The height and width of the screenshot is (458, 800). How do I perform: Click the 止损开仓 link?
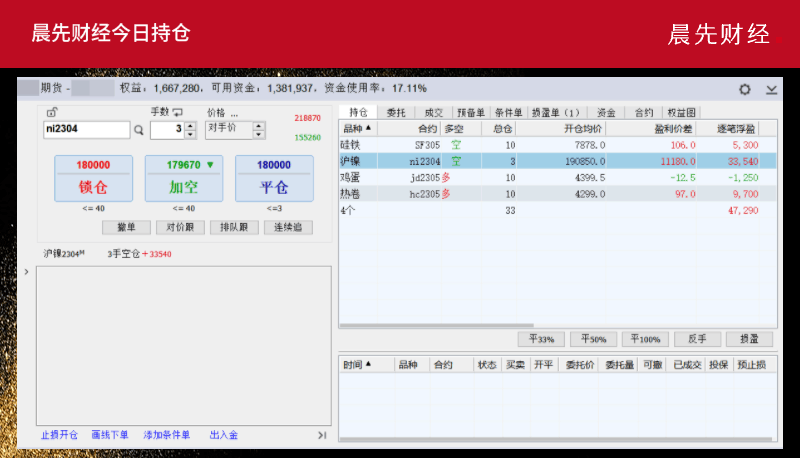59,435
